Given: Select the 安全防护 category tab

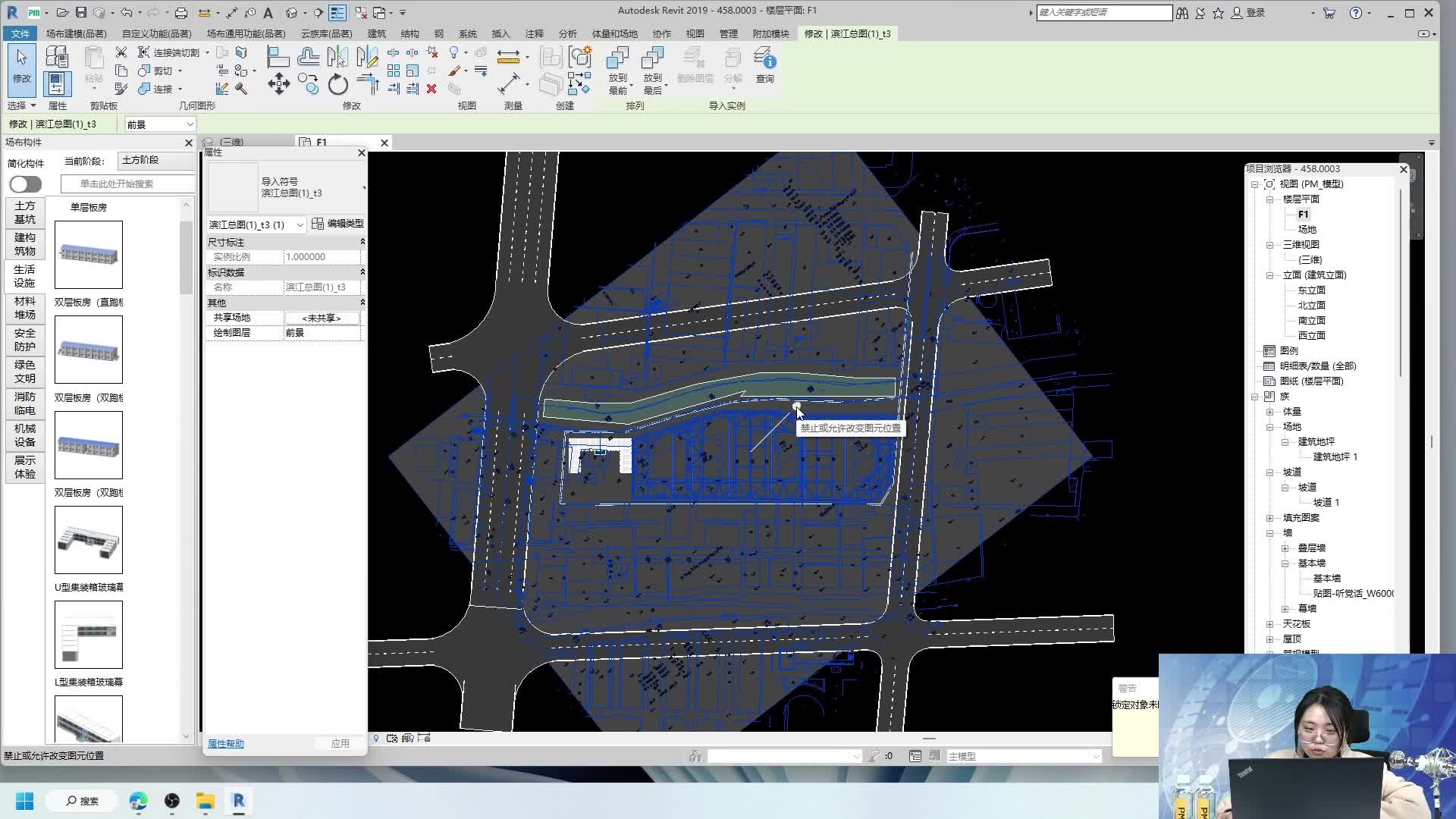Looking at the screenshot, I should tap(24, 340).
